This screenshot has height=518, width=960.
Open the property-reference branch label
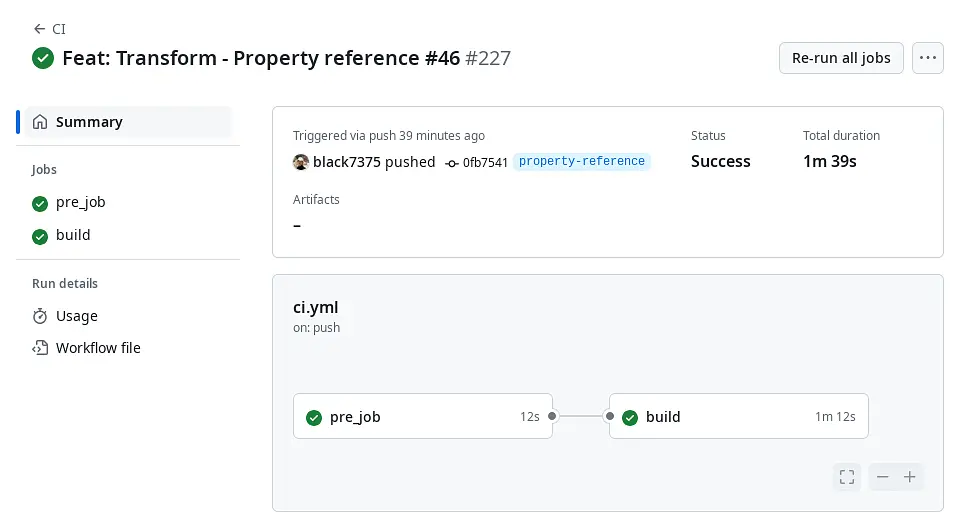pyautogui.click(x=582, y=161)
